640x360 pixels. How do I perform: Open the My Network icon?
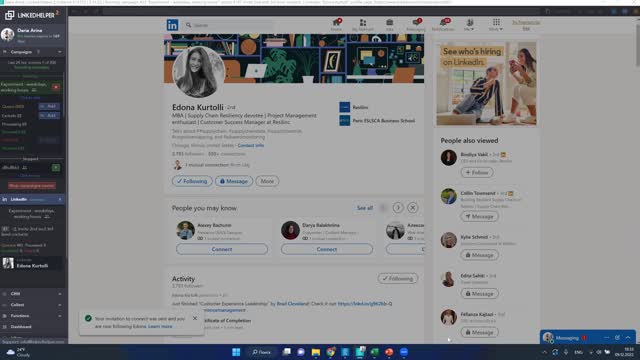pyautogui.click(x=363, y=24)
